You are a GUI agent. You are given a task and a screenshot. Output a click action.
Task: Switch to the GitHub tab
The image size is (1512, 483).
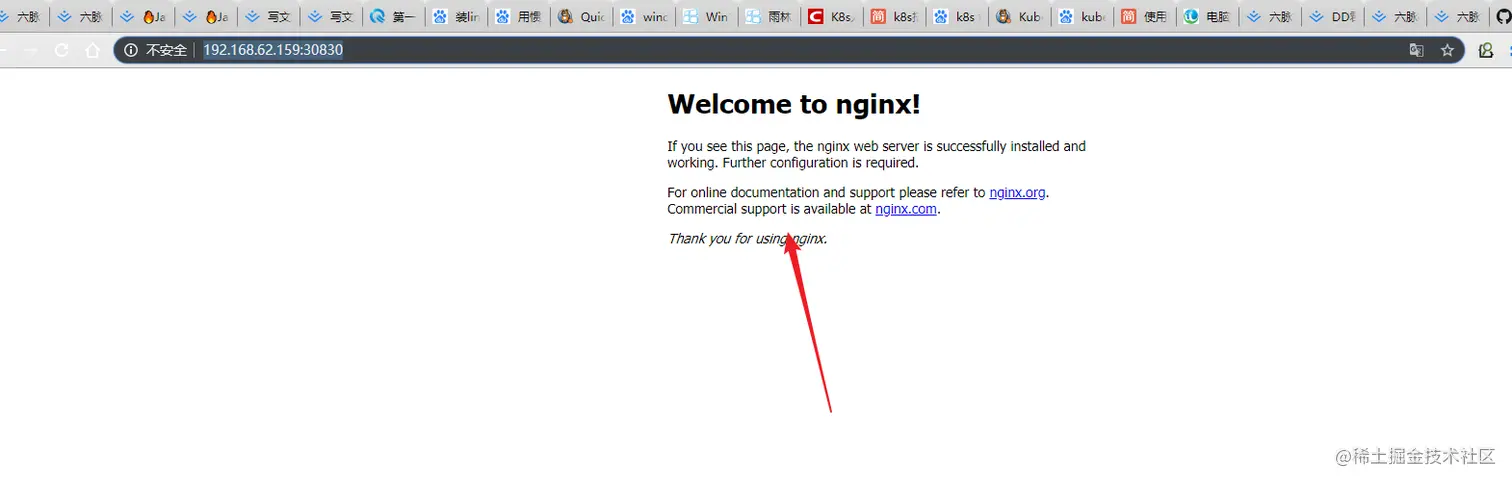click(x=1502, y=17)
